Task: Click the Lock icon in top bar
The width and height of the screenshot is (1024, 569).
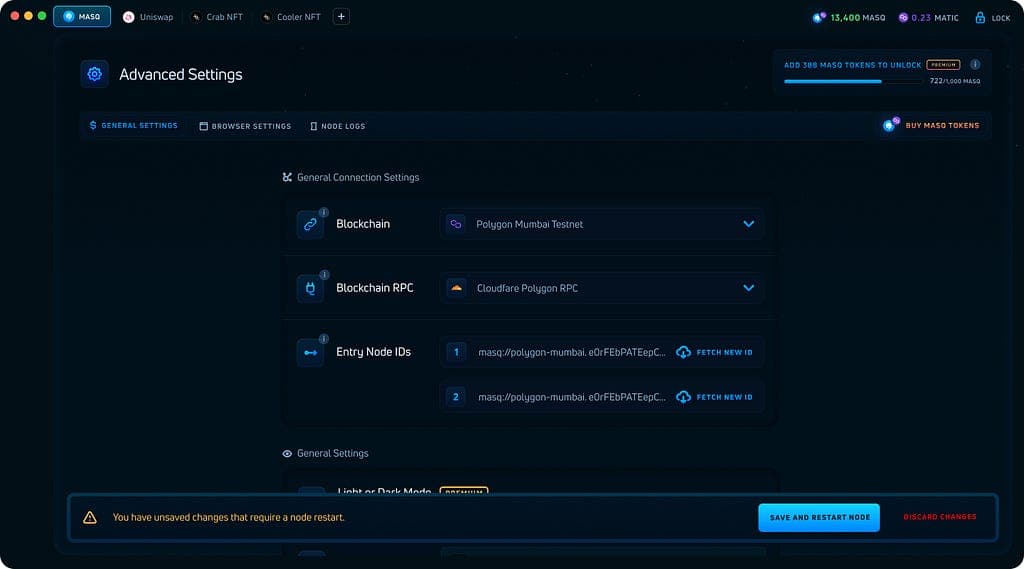Action: (x=980, y=17)
